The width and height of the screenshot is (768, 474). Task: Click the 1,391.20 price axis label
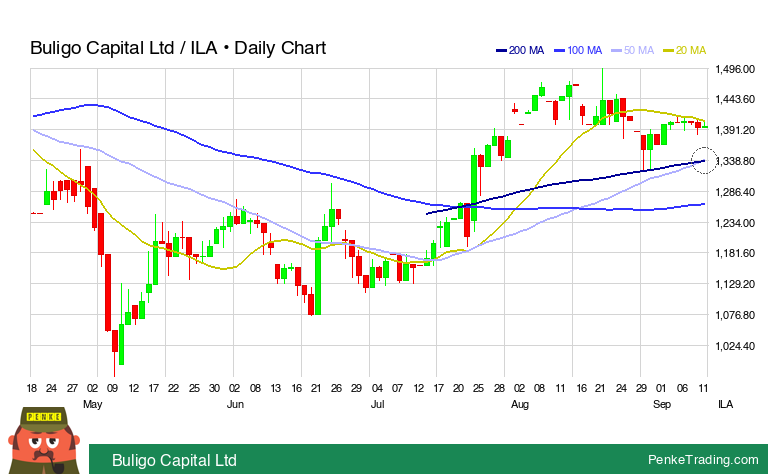click(735, 130)
